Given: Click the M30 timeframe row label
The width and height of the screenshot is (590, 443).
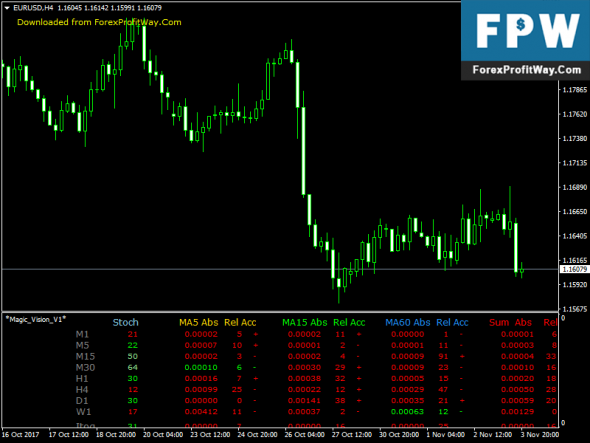Looking at the screenshot, I should (85, 367).
